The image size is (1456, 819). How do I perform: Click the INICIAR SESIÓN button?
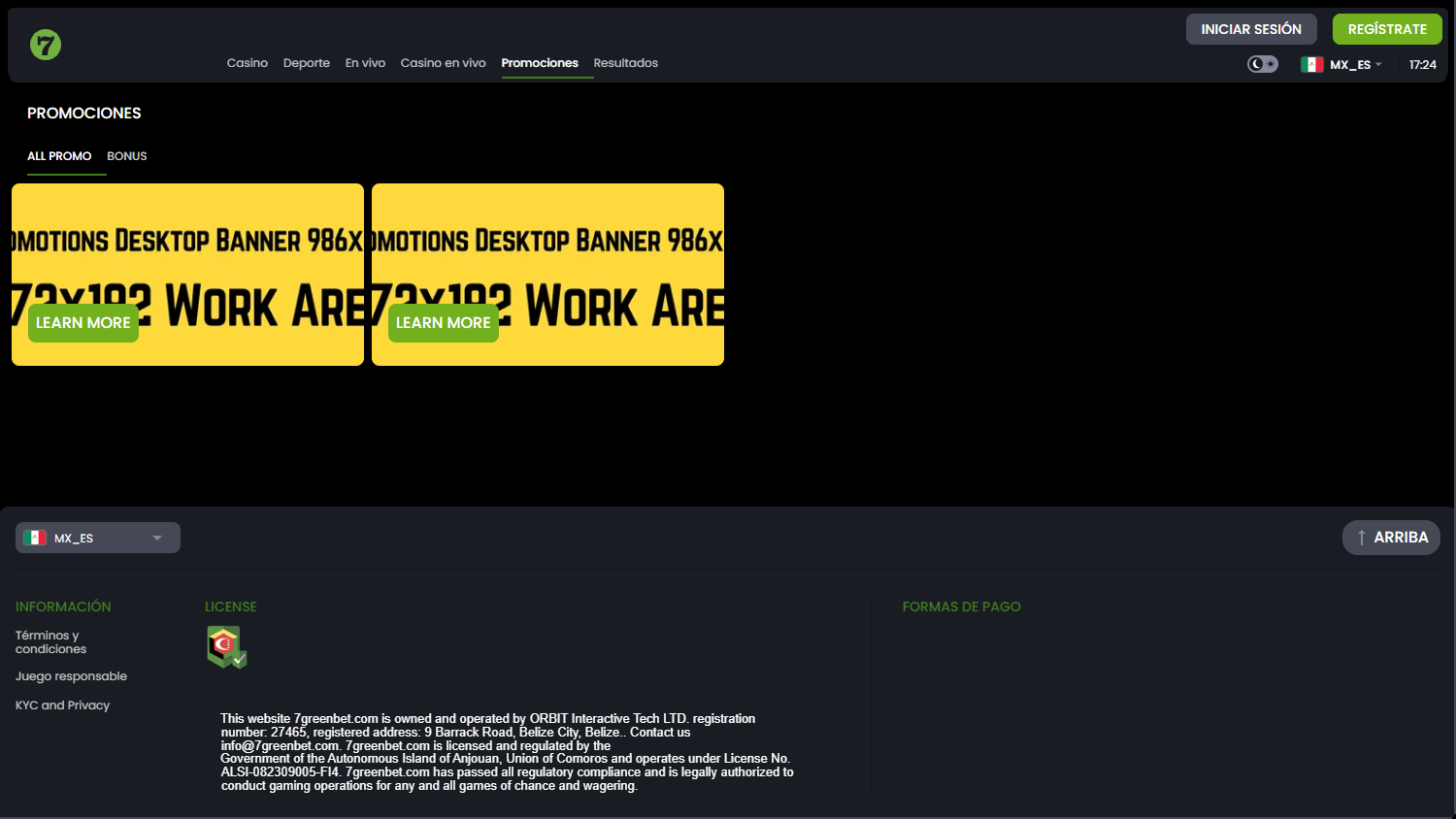1250,28
